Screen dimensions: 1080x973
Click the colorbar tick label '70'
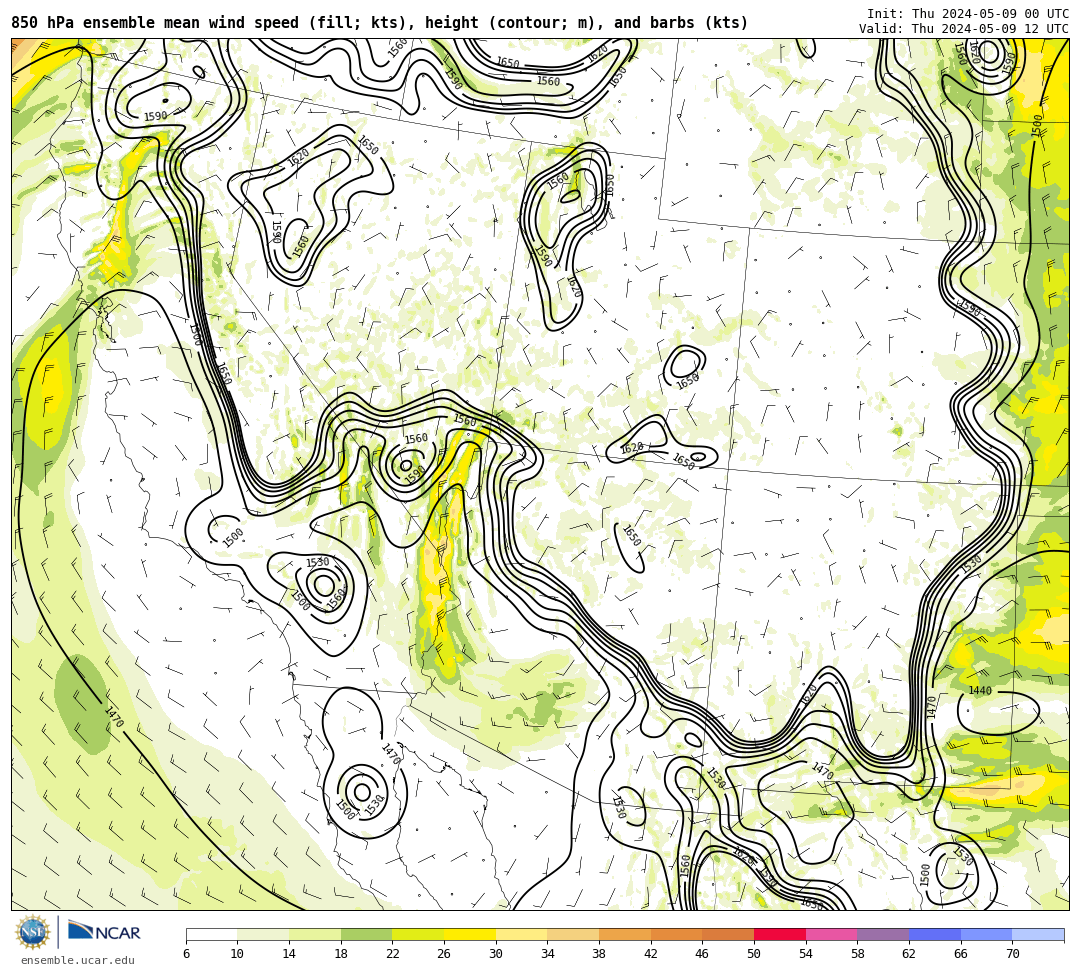click(1012, 954)
